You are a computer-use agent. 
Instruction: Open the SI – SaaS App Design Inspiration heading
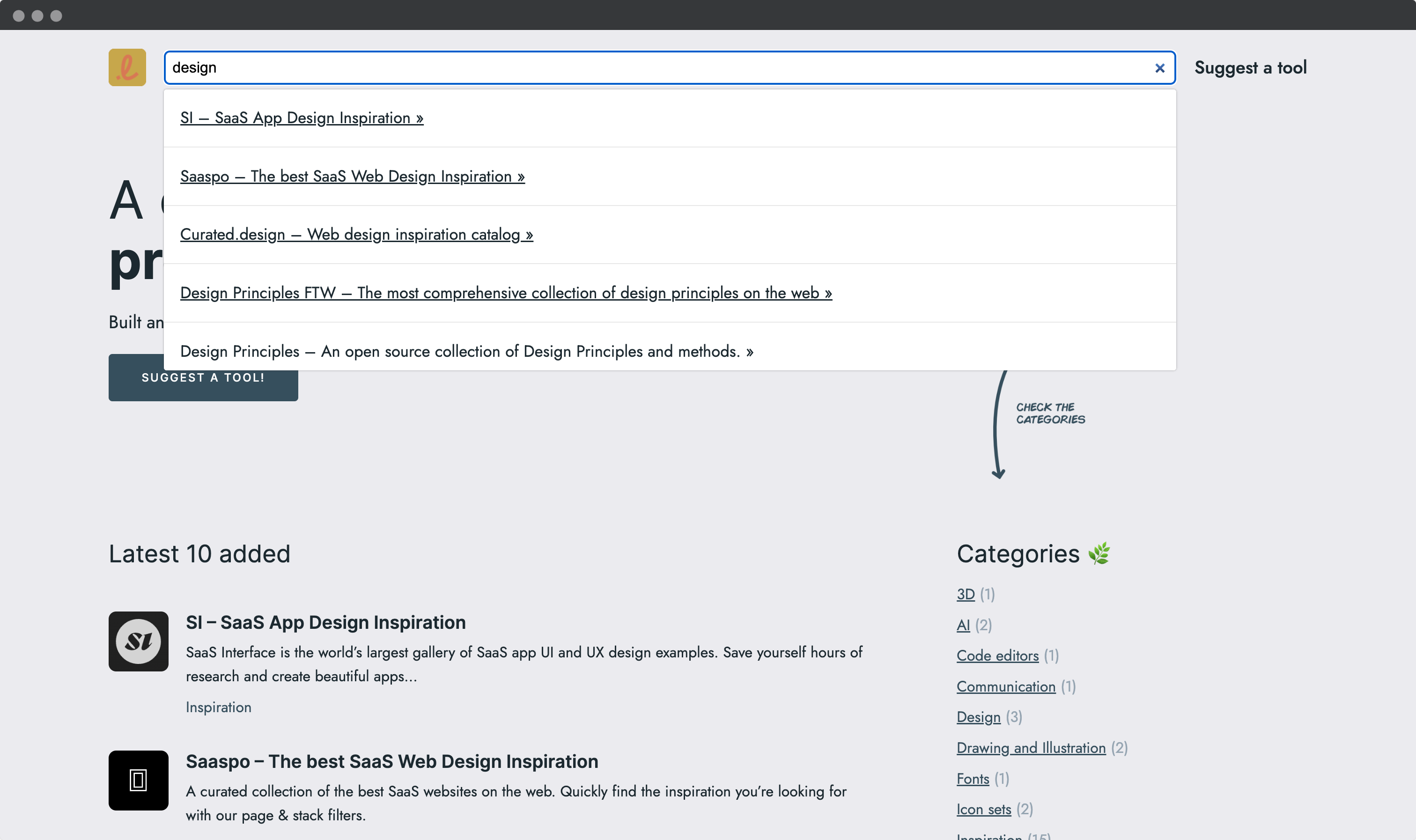click(x=325, y=622)
